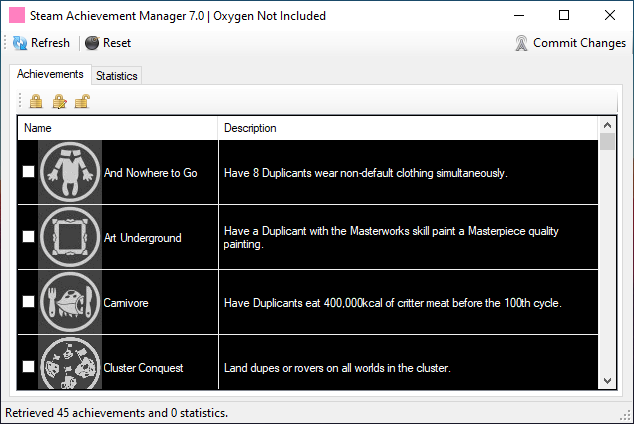This screenshot has width=634, height=424.
Task: Switch to the Statistics tab
Action: (116, 76)
